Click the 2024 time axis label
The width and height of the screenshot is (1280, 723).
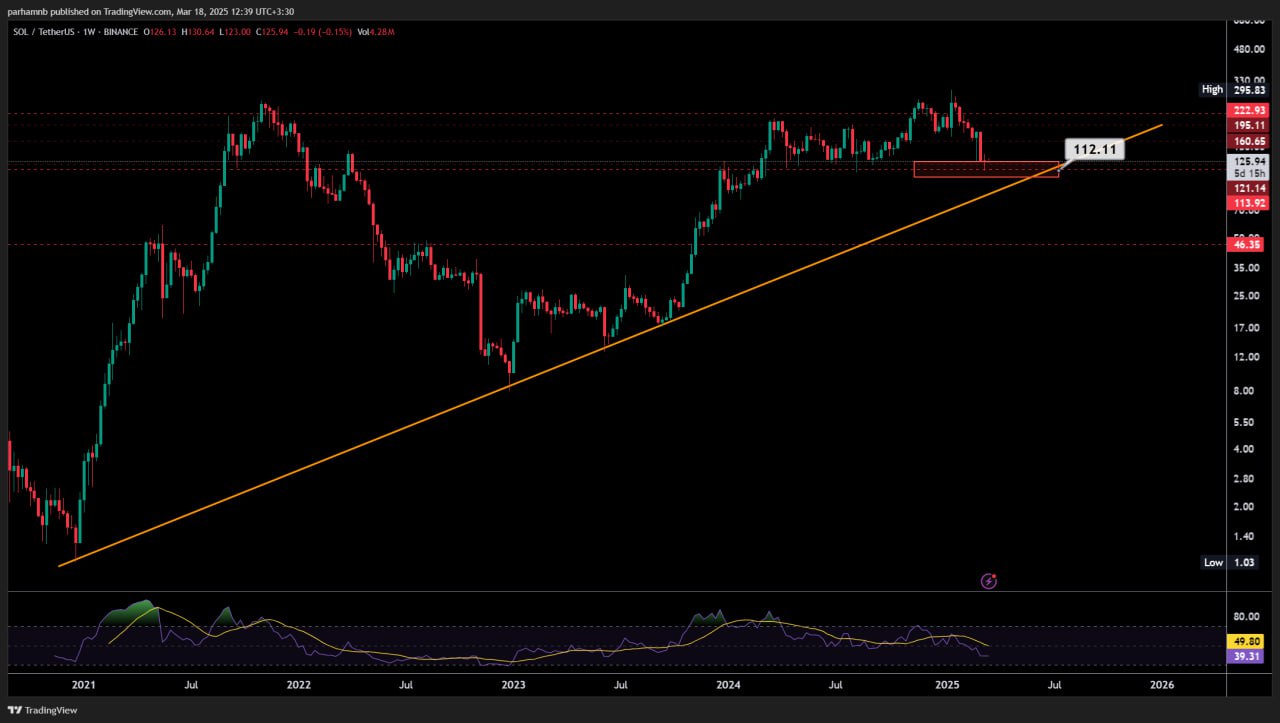tap(728, 685)
